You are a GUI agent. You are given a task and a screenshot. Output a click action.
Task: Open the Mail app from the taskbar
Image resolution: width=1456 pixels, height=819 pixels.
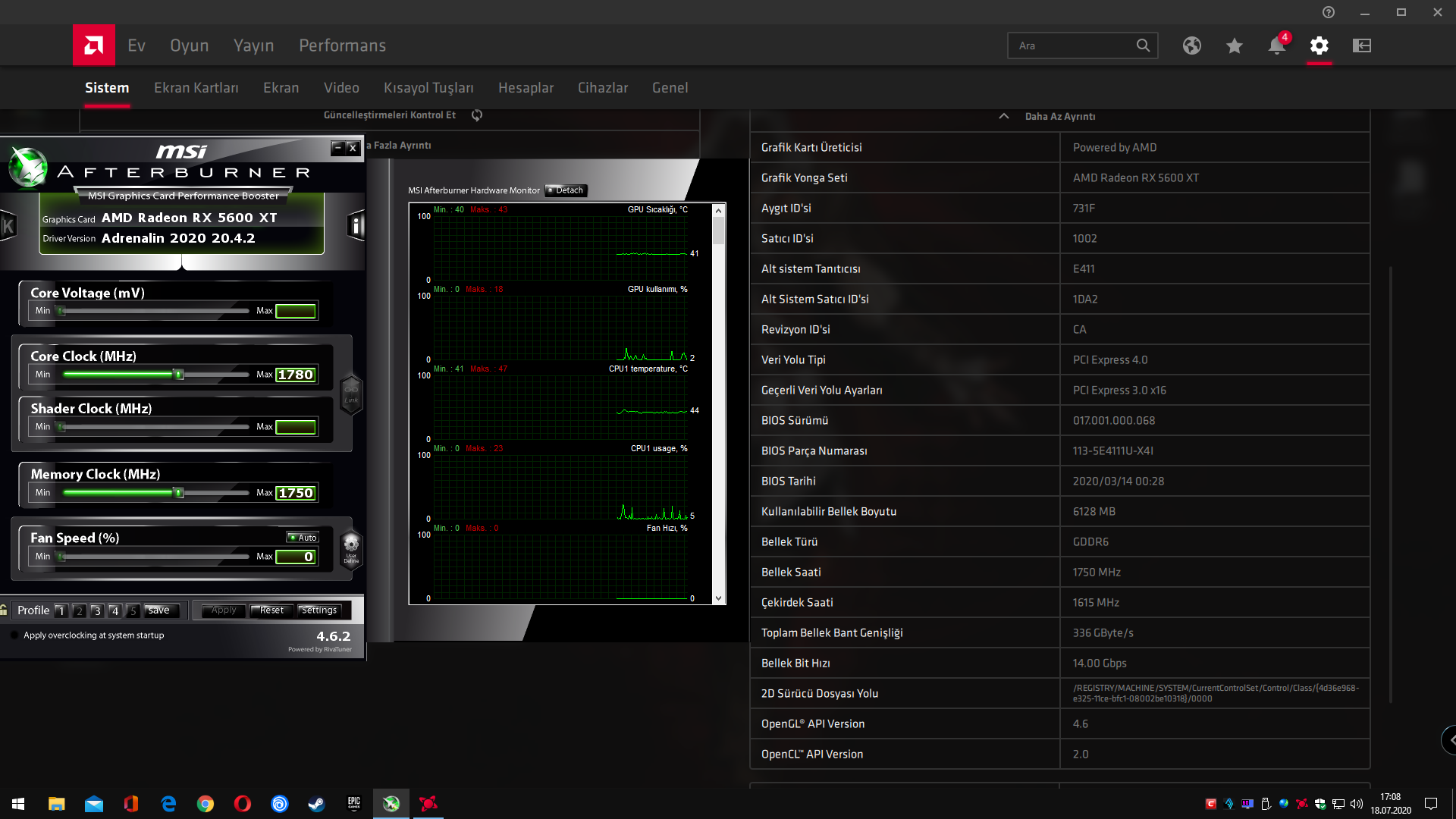94,804
